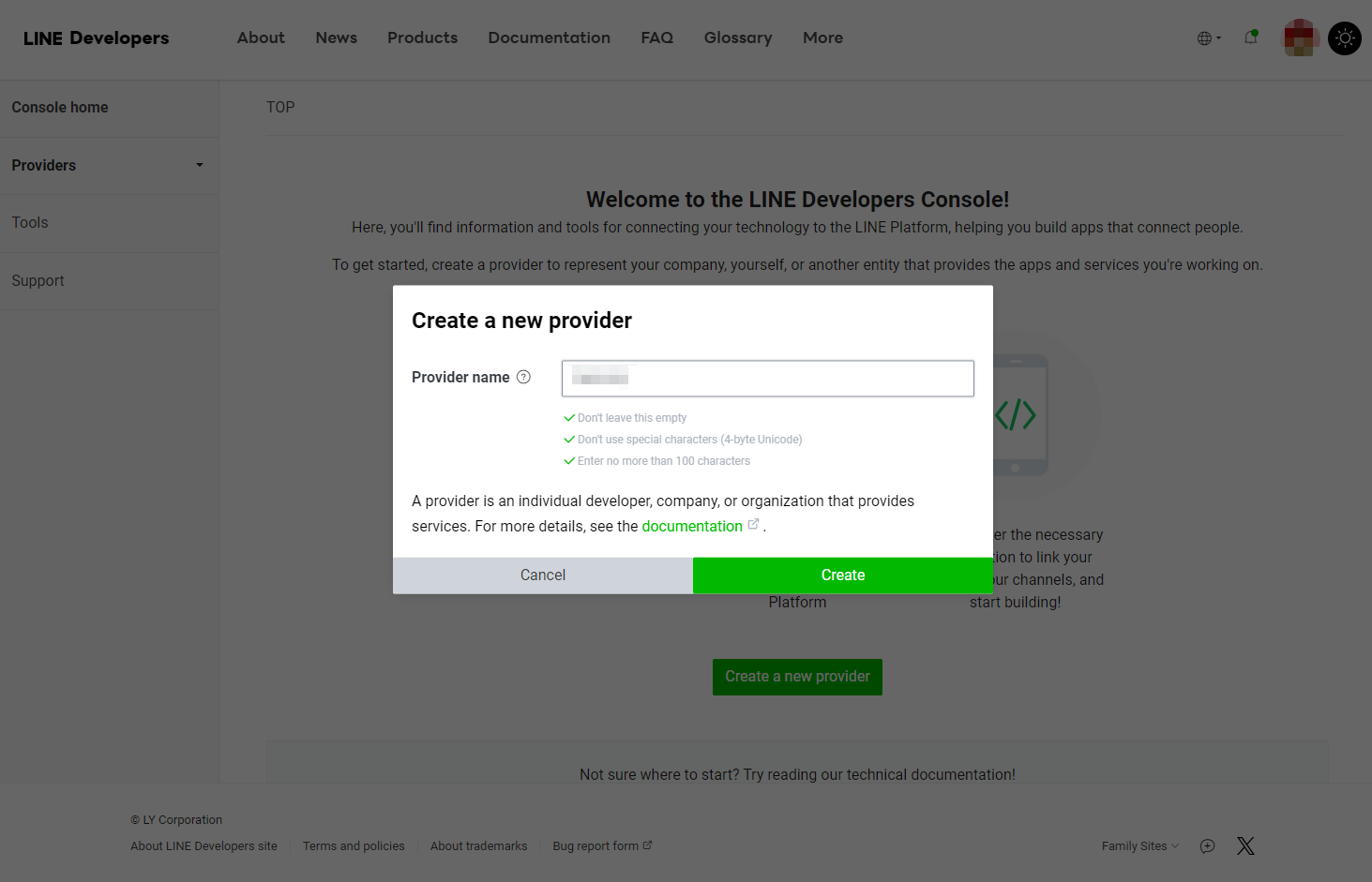Open the More menu
The height and width of the screenshot is (882, 1372).
(822, 37)
